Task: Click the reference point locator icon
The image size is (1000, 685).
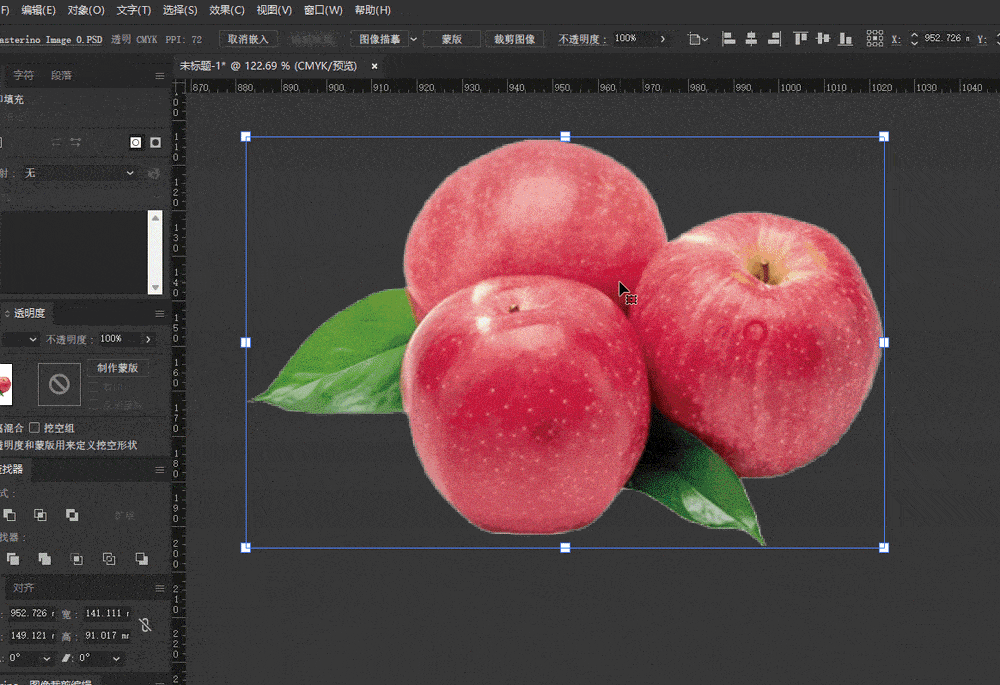Action: pos(875,39)
